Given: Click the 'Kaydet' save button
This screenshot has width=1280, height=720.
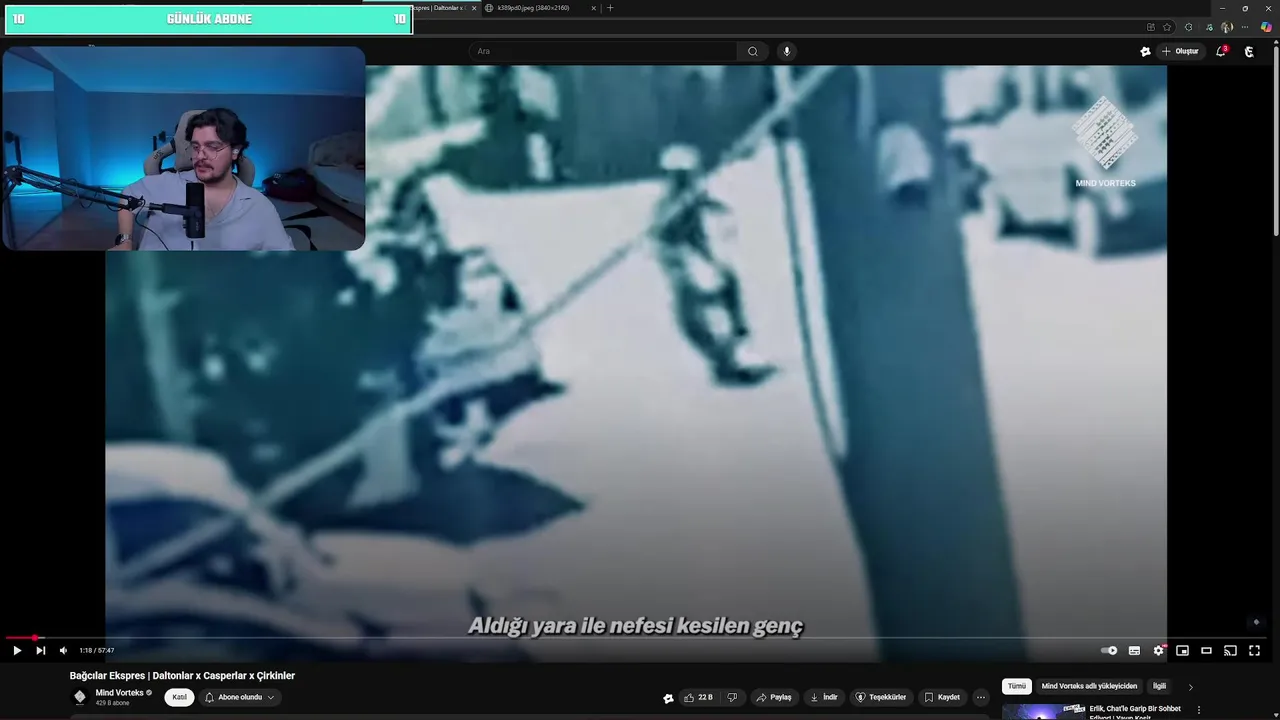Looking at the screenshot, I should pyautogui.click(x=942, y=697).
